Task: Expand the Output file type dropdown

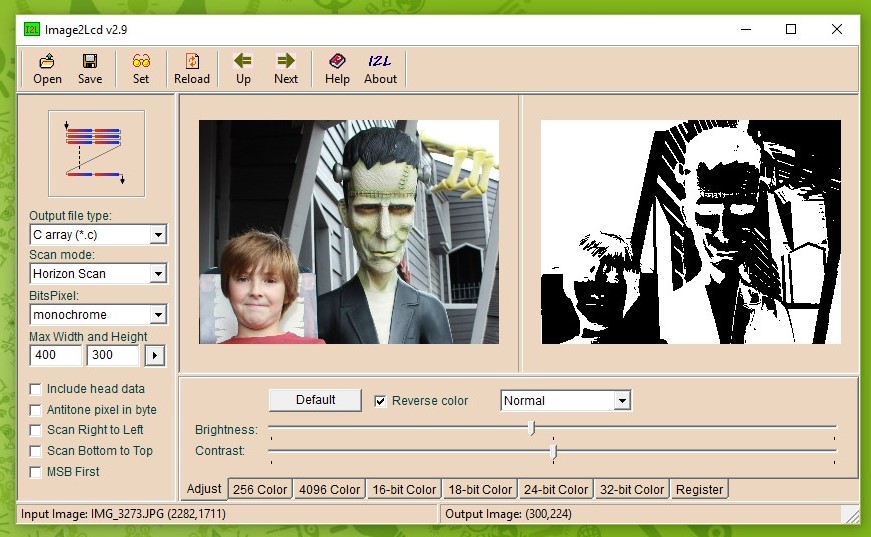Action: [158, 235]
